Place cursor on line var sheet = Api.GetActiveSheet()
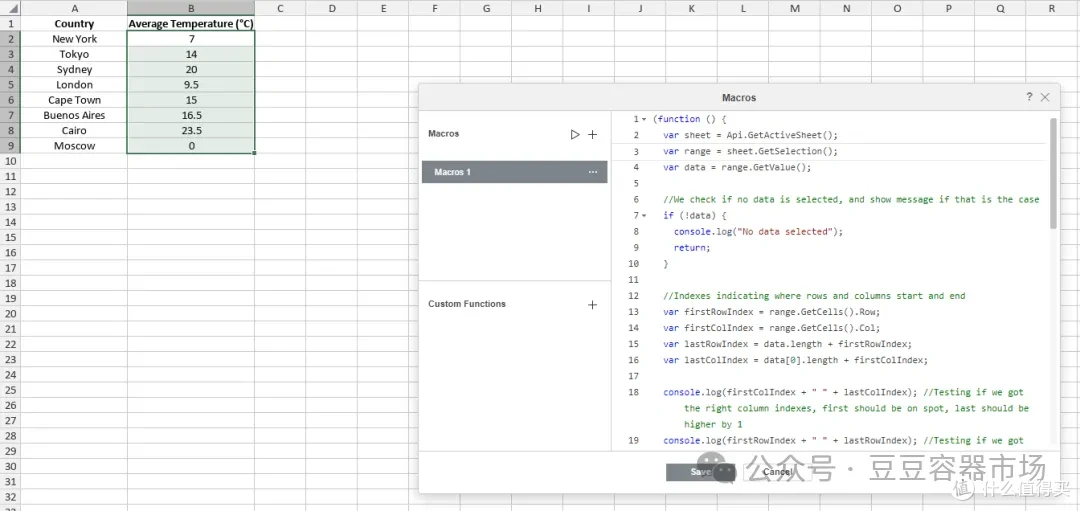The height and width of the screenshot is (511, 1080). (x=751, y=135)
